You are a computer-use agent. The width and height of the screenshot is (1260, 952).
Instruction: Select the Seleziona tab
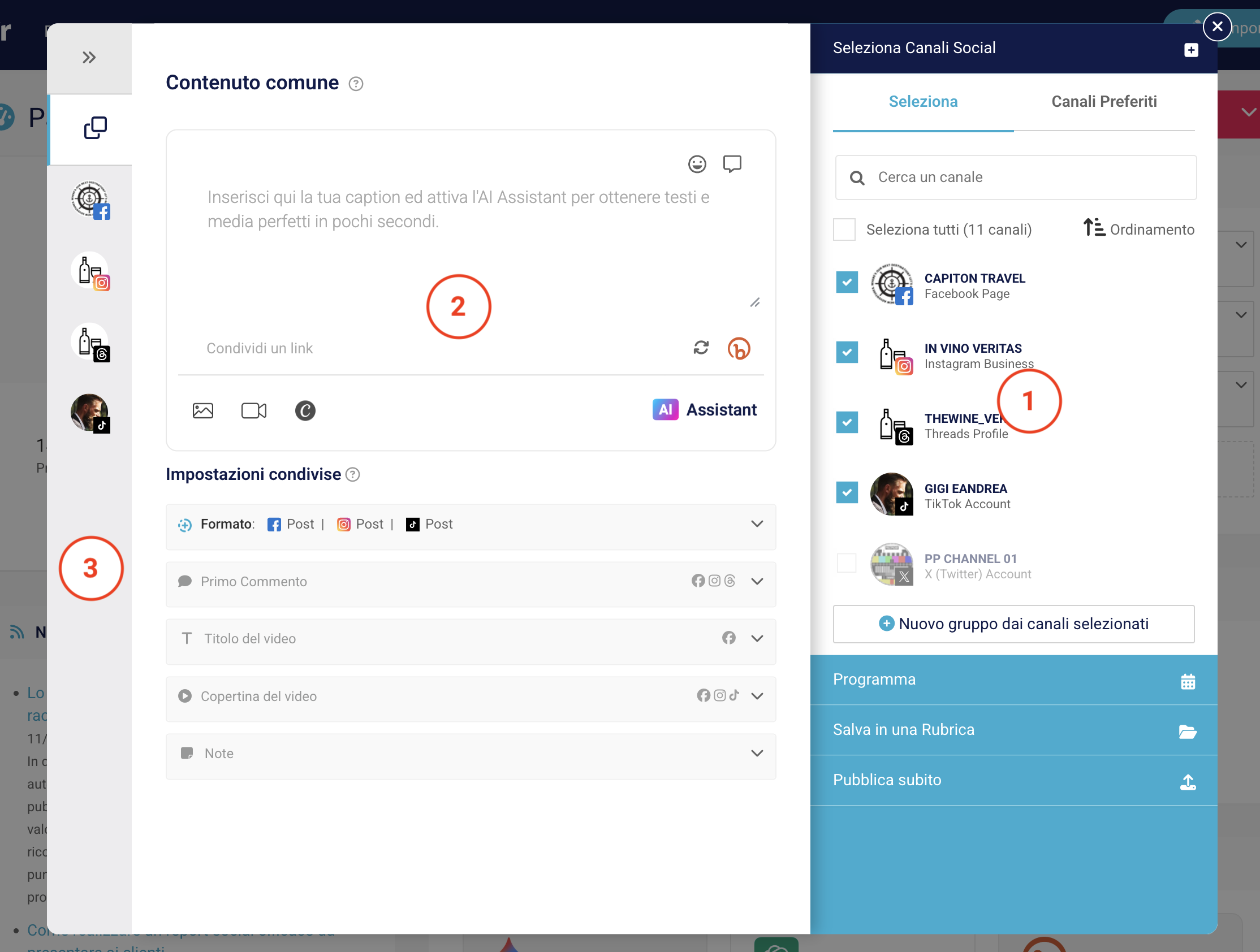[923, 101]
